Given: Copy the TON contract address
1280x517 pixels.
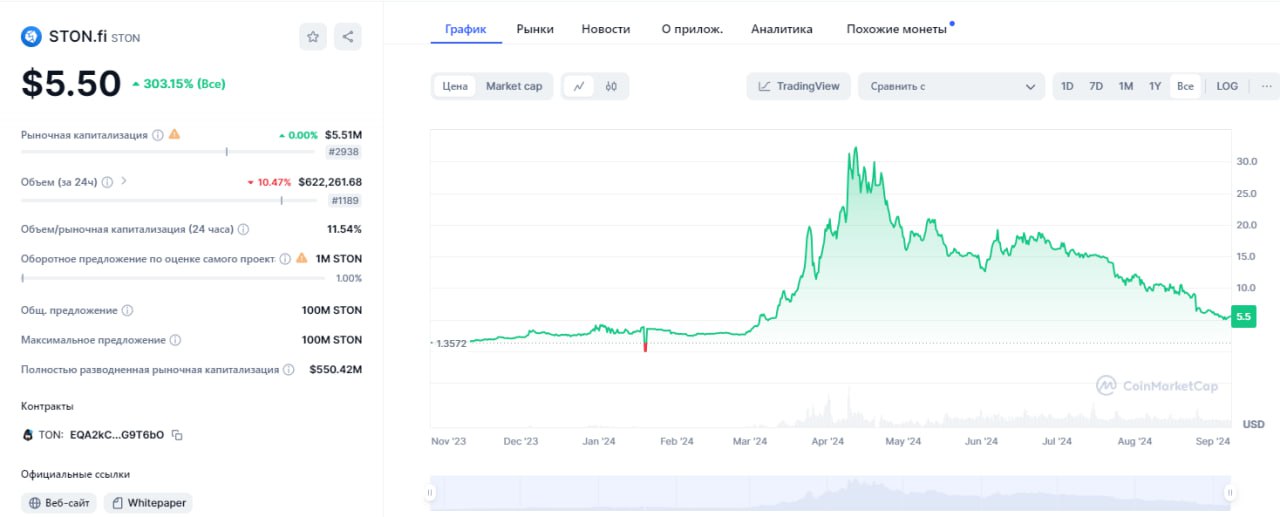Looking at the screenshot, I should coord(177,435).
